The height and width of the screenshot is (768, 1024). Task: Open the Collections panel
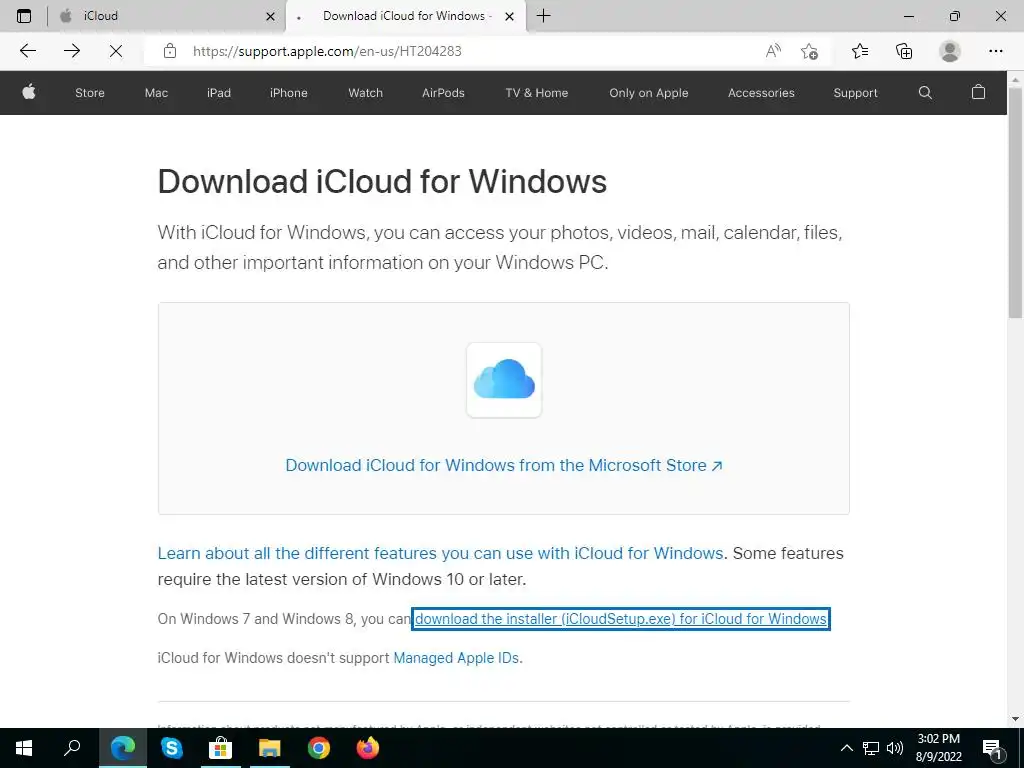(904, 51)
